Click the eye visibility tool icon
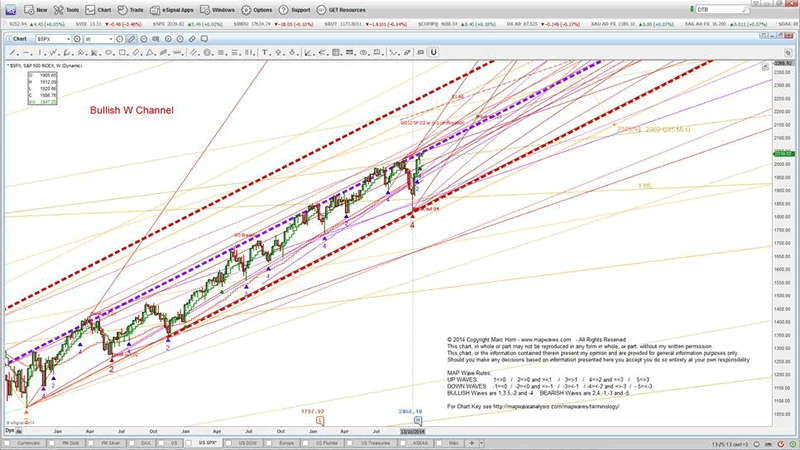Viewport: 800px width, 450px height. point(363,53)
